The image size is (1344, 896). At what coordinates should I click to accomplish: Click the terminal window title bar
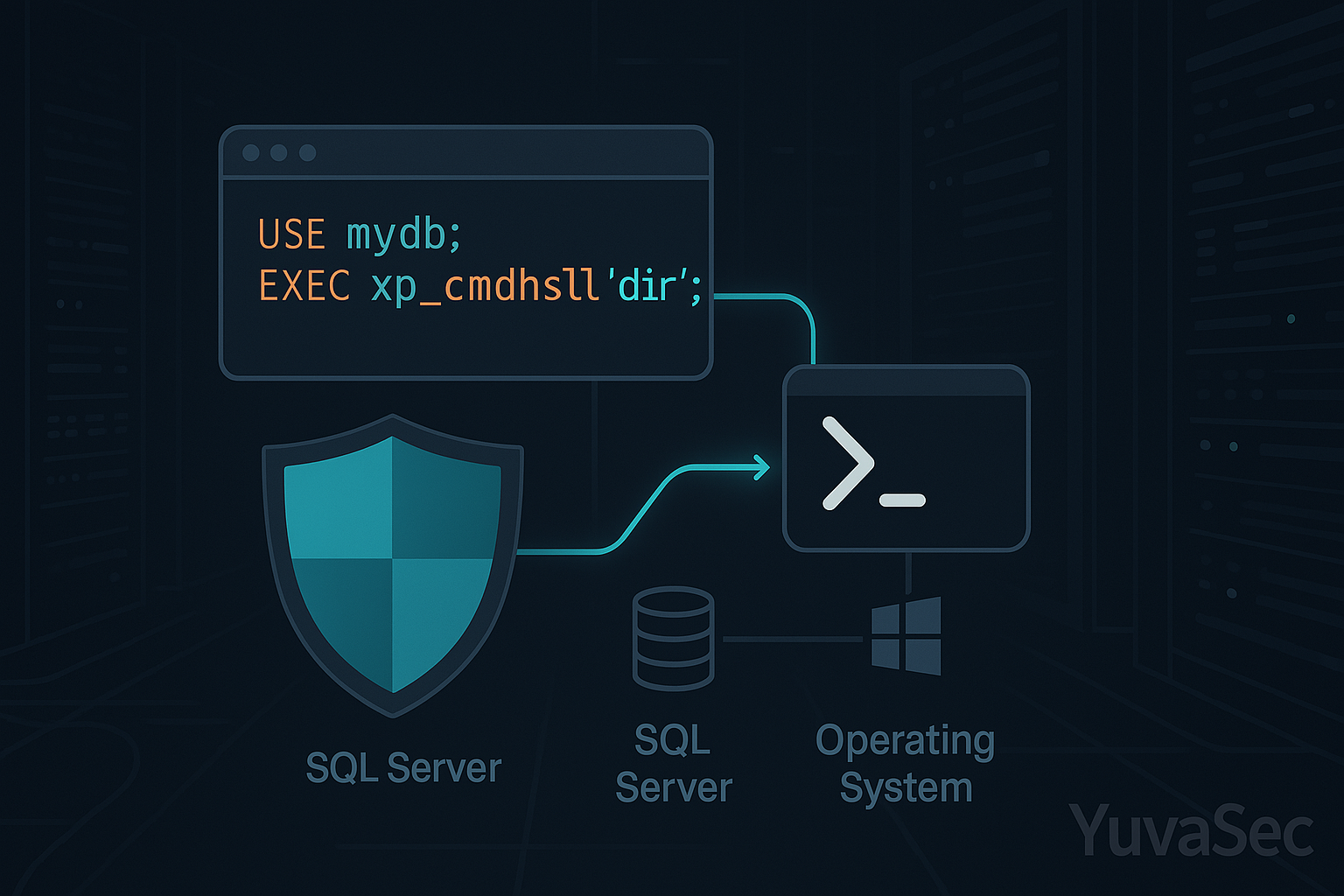tap(906, 381)
